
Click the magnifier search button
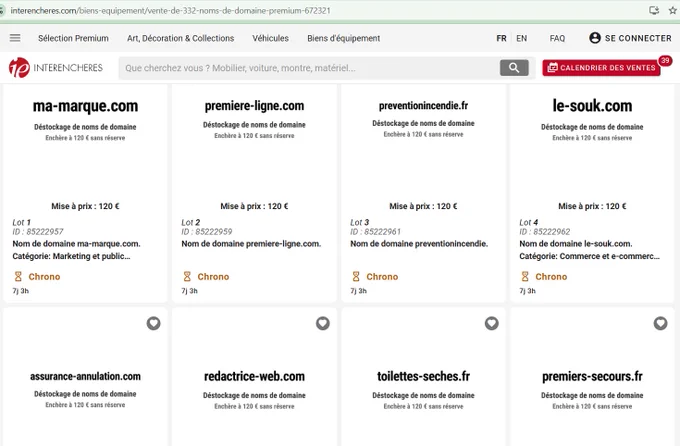click(514, 68)
